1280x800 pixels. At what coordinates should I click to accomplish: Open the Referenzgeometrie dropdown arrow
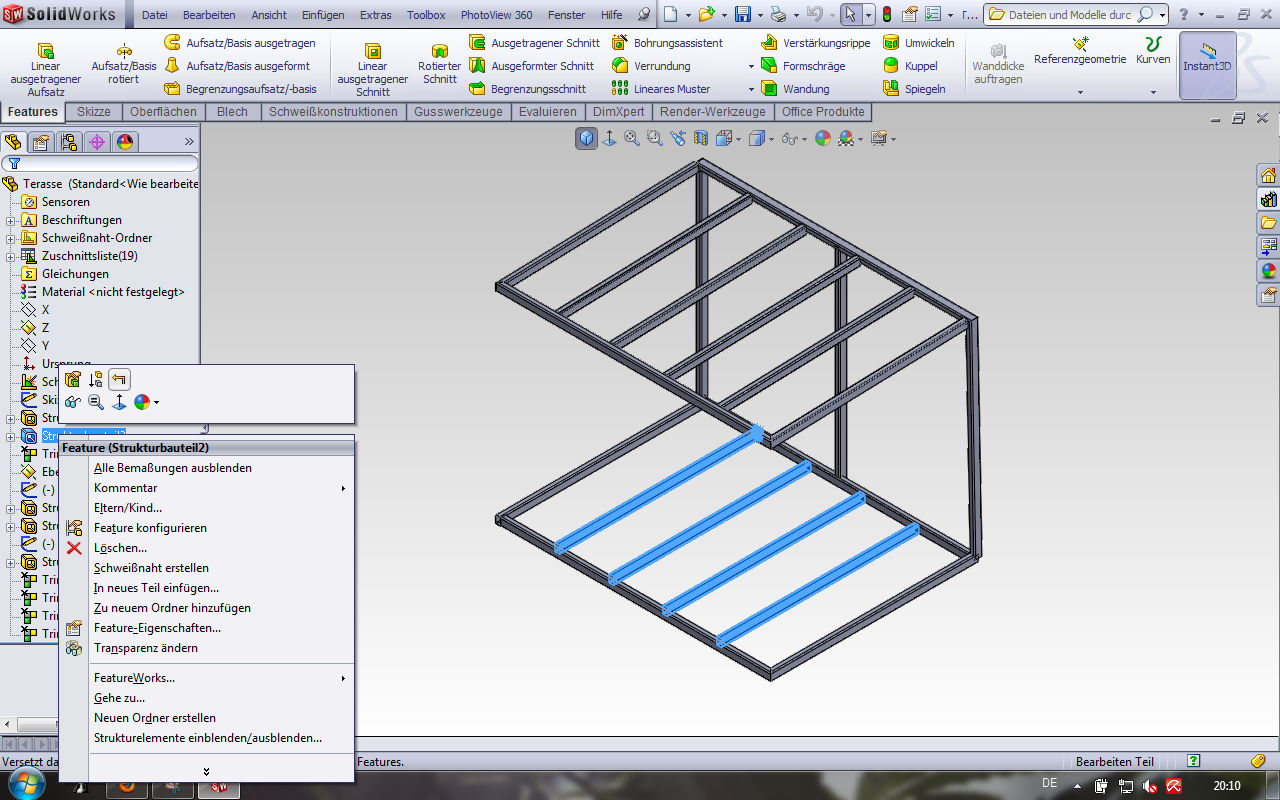point(1080,92)
